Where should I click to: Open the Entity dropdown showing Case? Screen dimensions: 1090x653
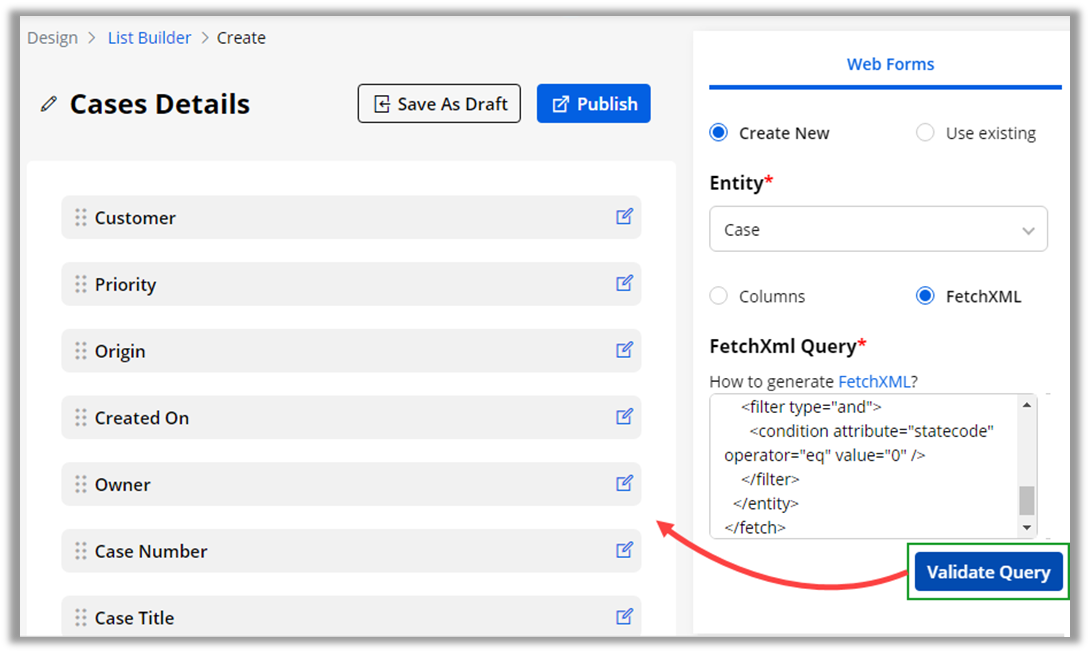point(878,229)
